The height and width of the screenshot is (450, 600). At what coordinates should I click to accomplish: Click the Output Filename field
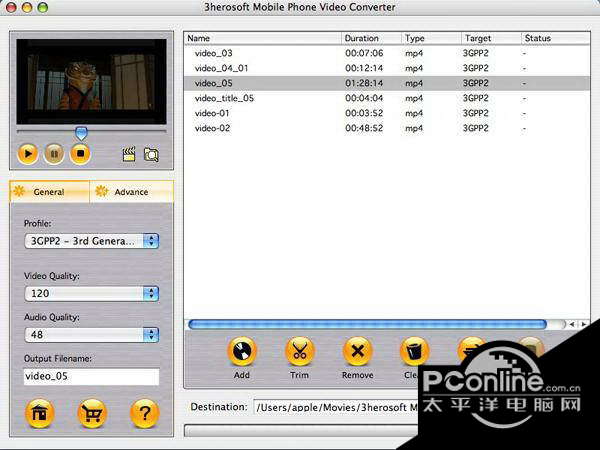click(91, 377)
